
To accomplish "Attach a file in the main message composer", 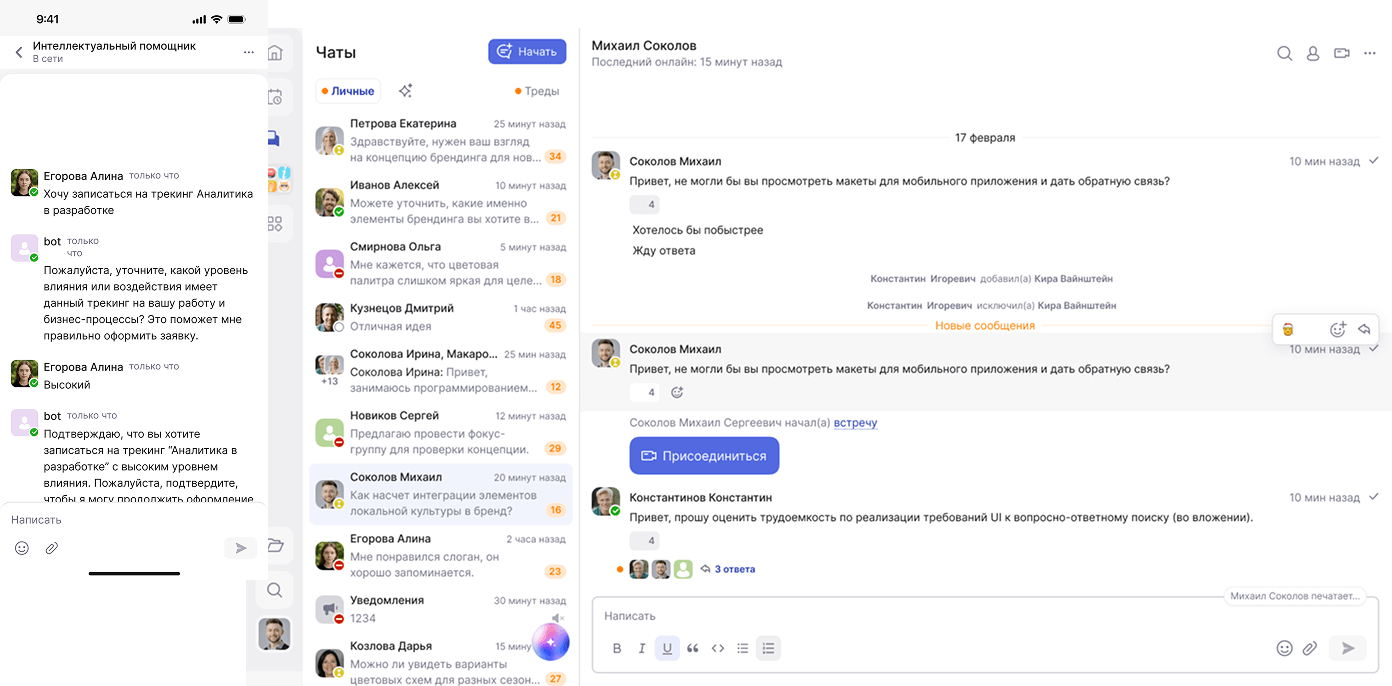I will (x=1310, y=648).
